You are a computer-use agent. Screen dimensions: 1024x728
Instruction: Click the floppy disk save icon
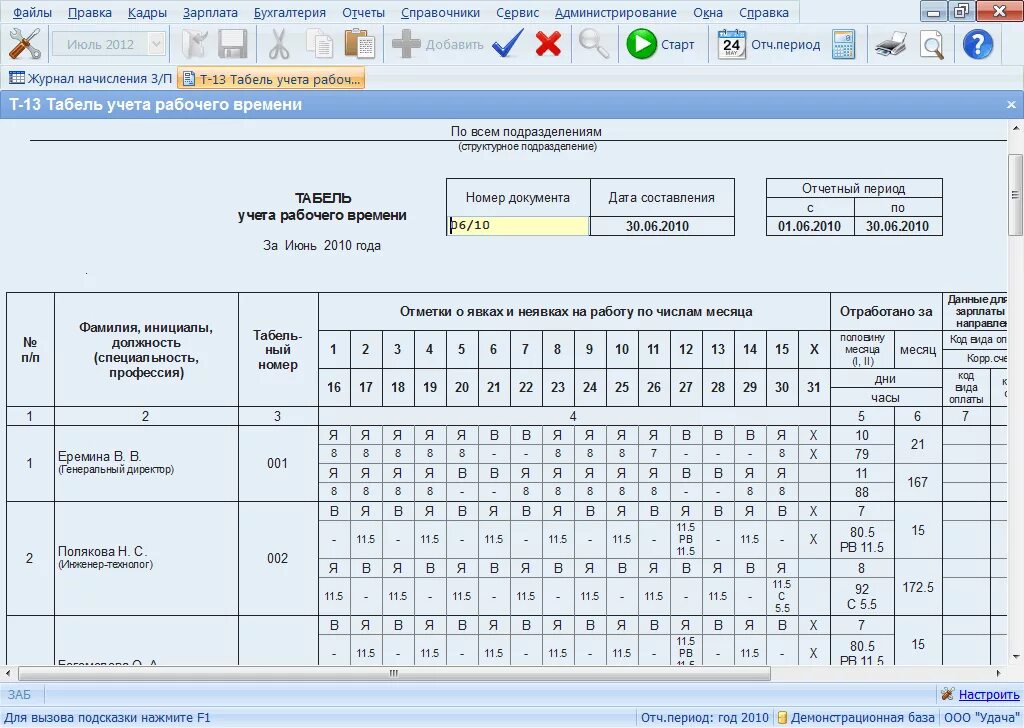point(232,44)
